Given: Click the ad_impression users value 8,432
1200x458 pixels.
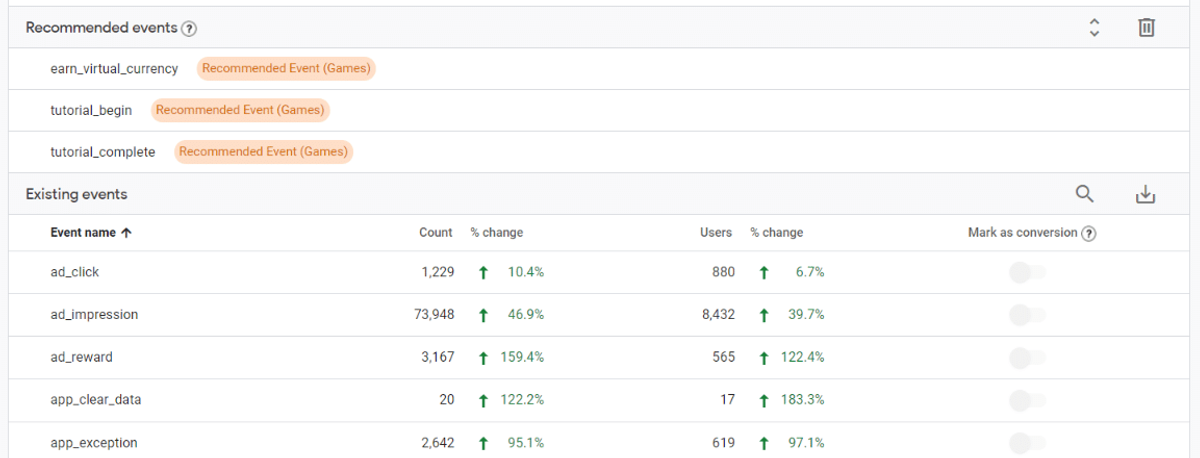Looking at the screenshot, I should [x=717, y=315].
